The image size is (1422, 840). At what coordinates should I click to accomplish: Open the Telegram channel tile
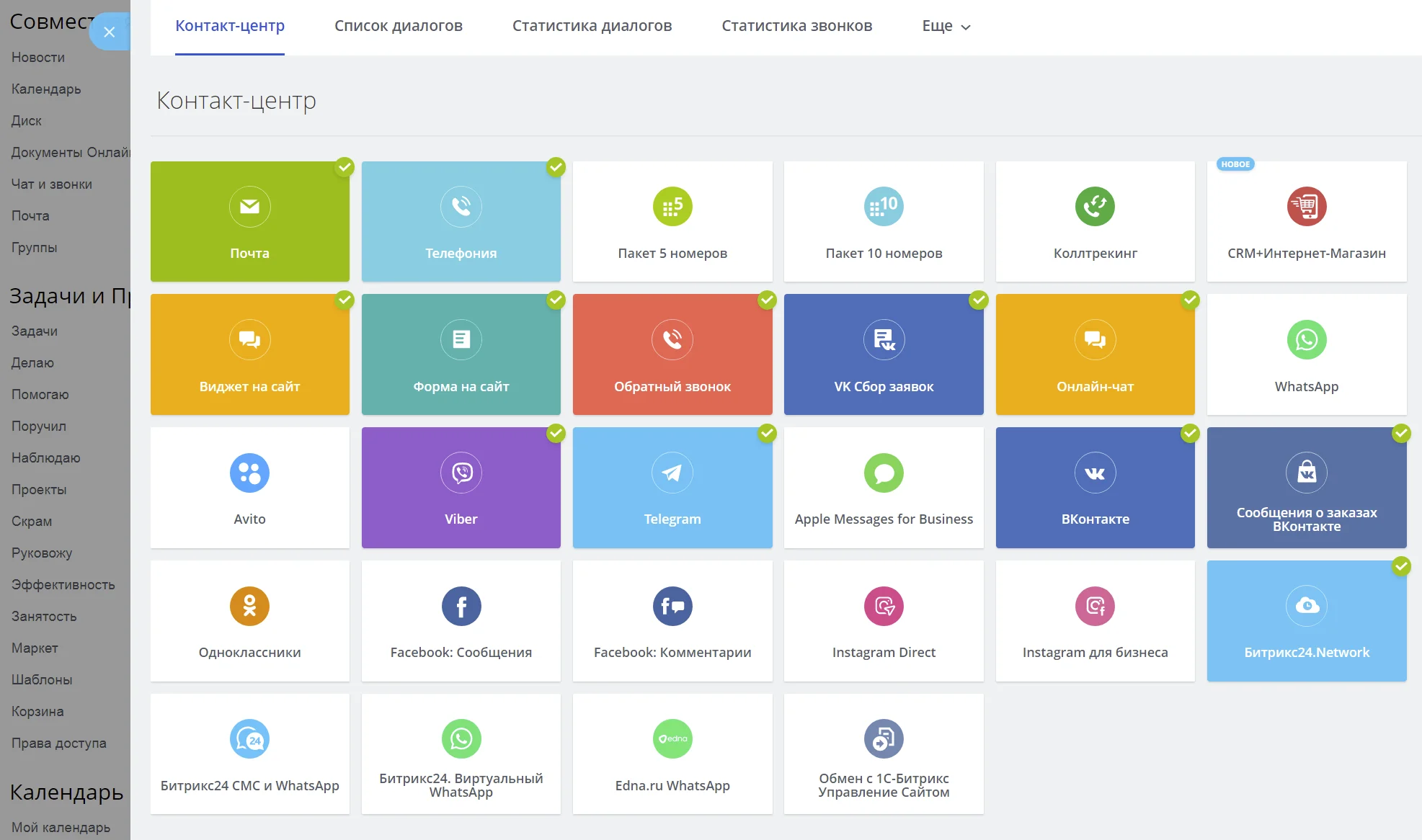point(672,488)
